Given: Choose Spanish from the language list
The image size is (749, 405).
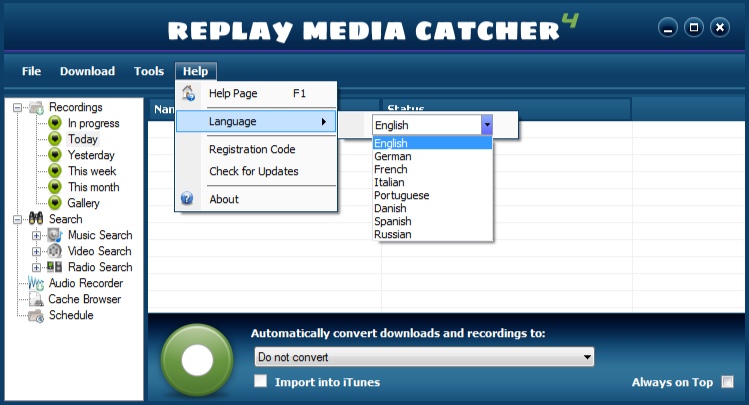Looking at the screenshot, I should tap(432, 221).
